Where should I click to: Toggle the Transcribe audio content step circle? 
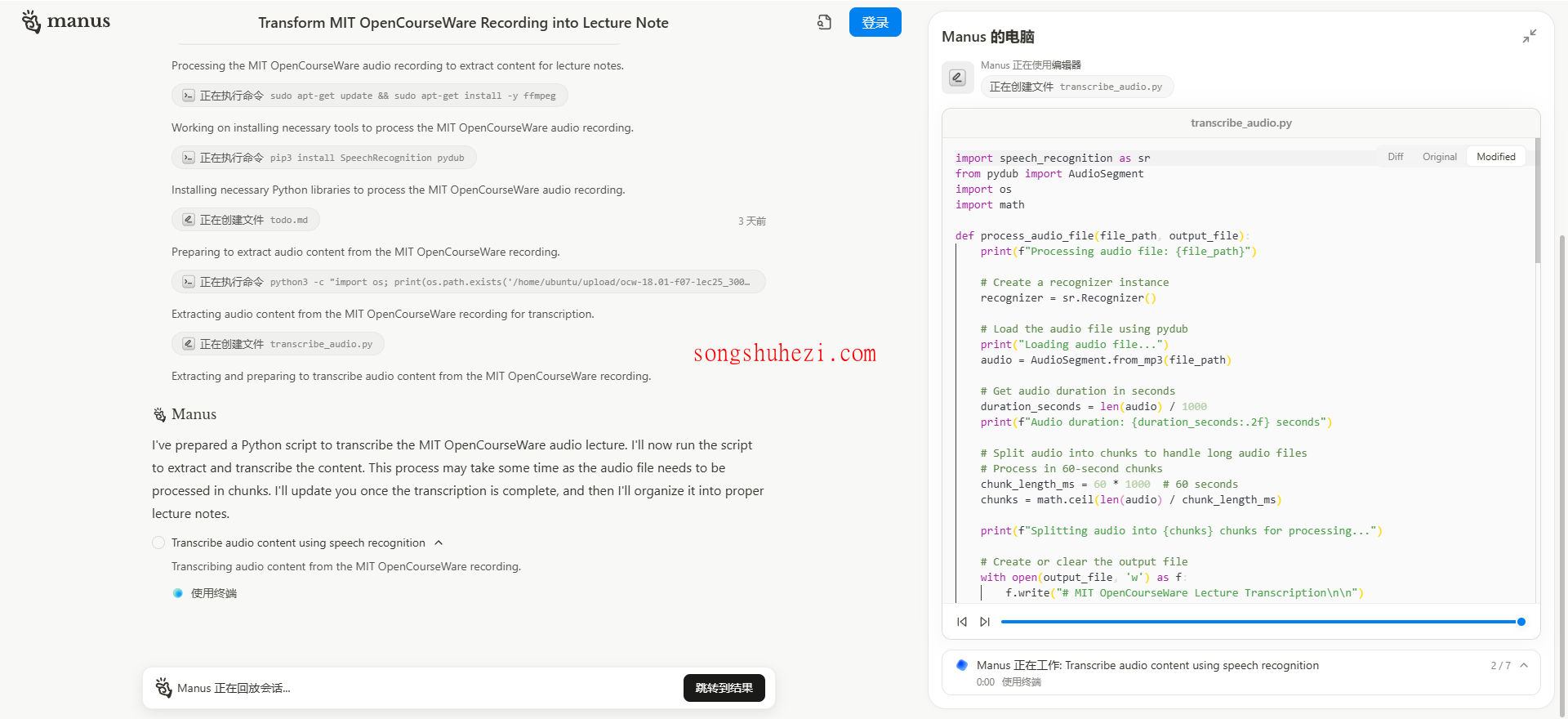[x=158, y=543]
